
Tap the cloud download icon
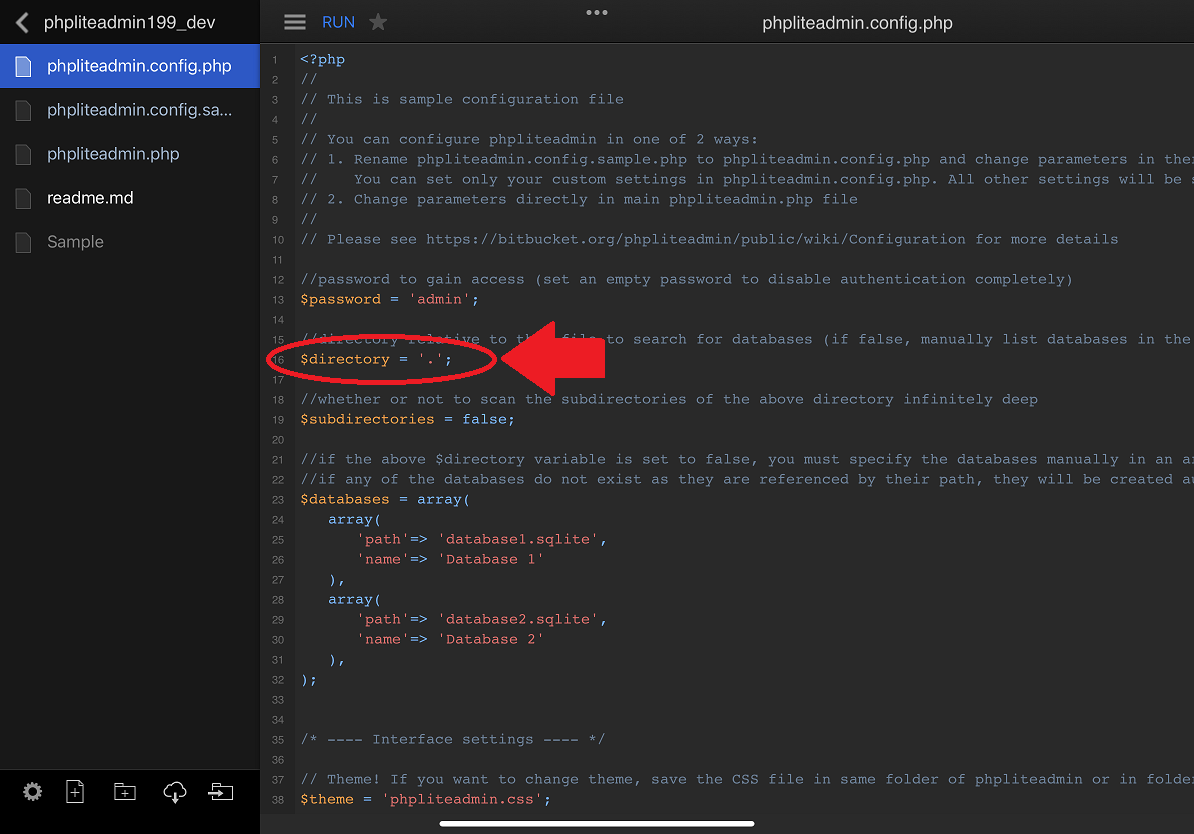174,792
